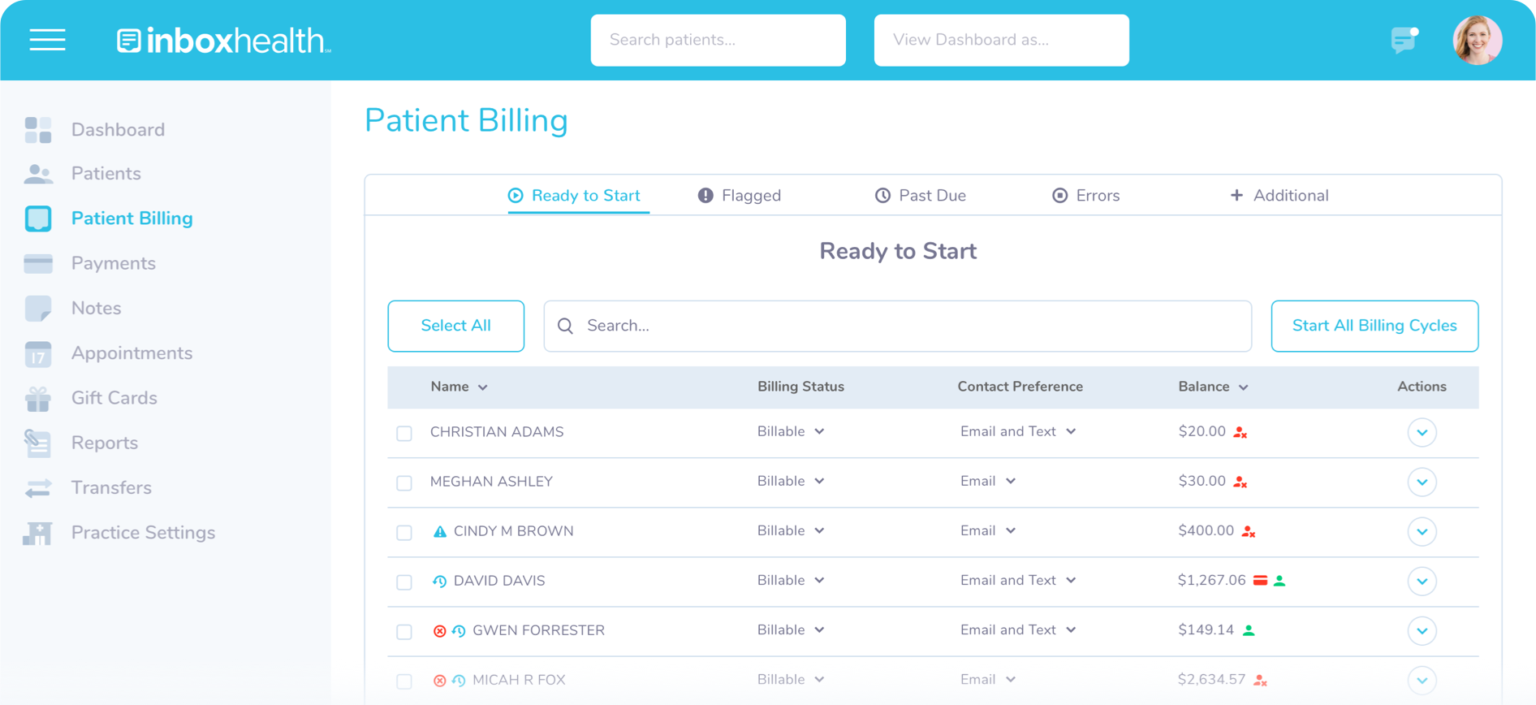Click the history icon next to David Davis

point(440,580)
